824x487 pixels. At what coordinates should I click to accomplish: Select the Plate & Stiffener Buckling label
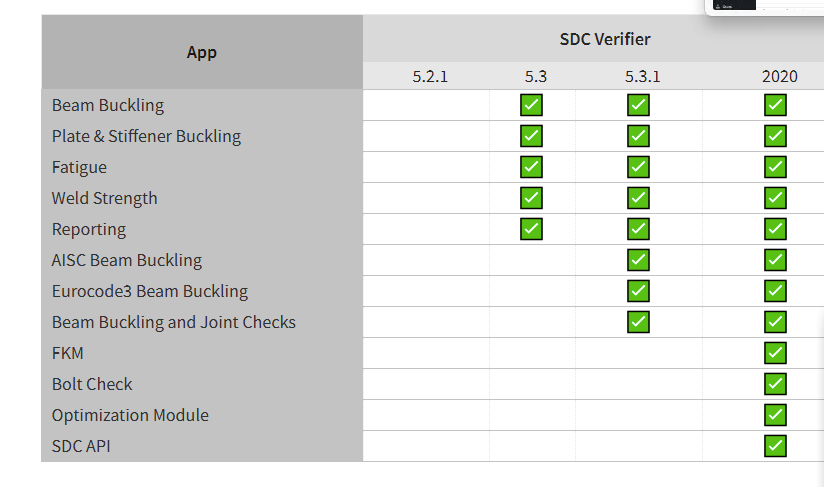click(146, 136)
